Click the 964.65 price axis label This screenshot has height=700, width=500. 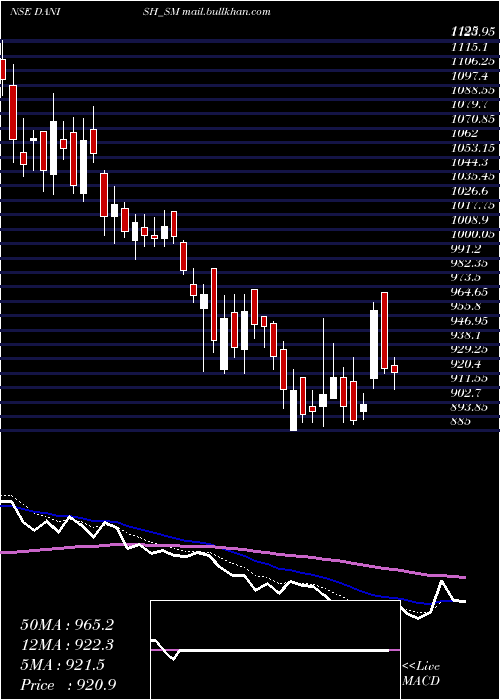coord(470,292)
